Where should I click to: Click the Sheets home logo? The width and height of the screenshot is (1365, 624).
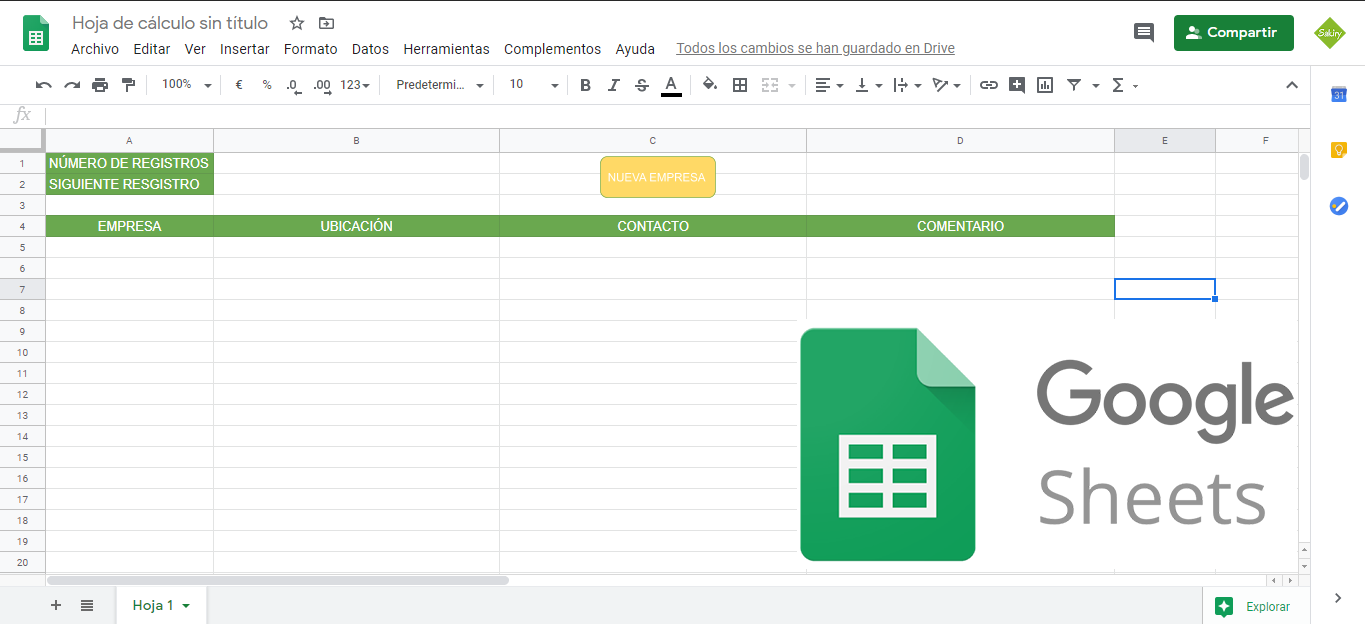[x=37, y=33]
